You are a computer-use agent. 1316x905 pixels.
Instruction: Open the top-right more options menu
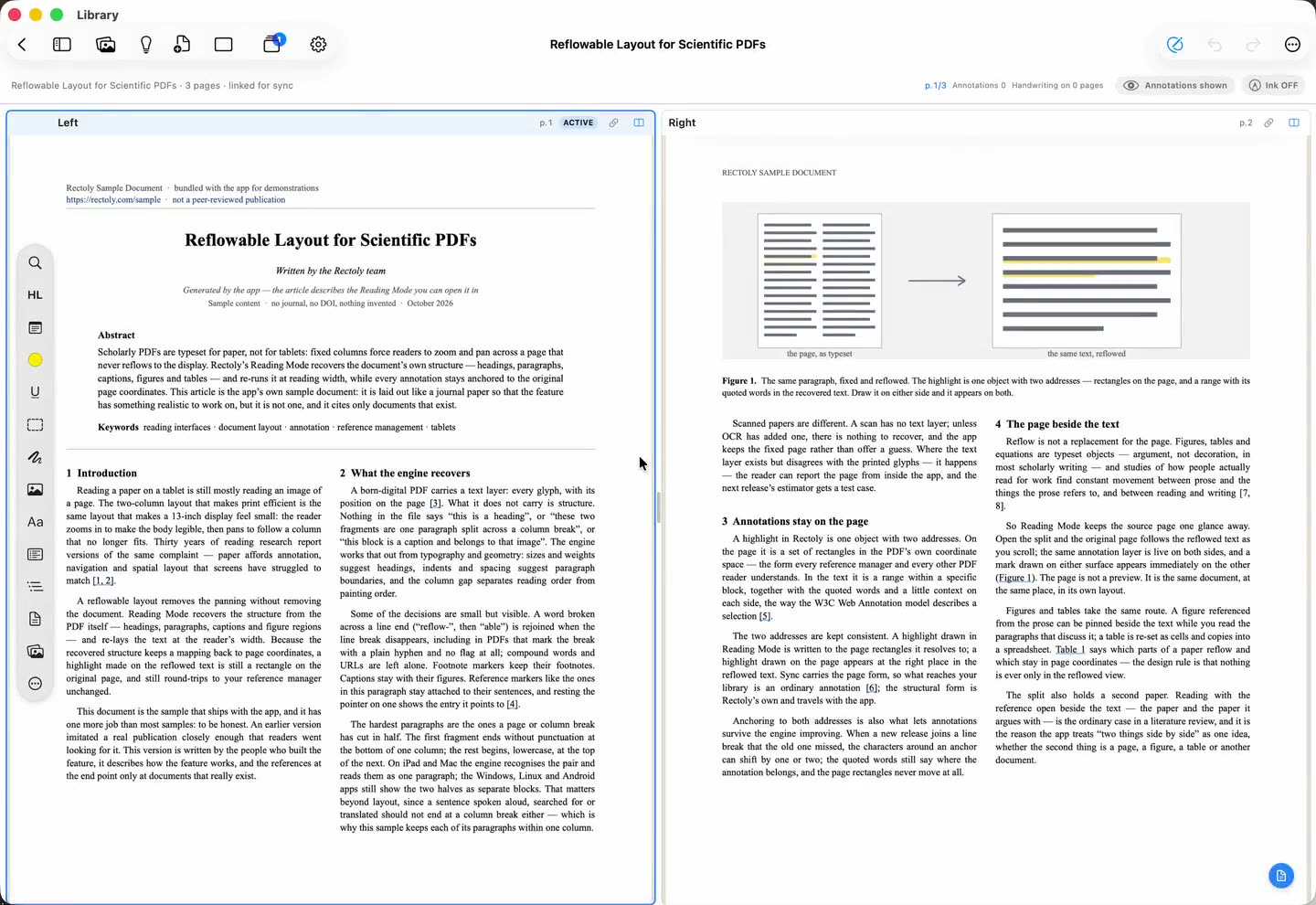pos(1292,44)
